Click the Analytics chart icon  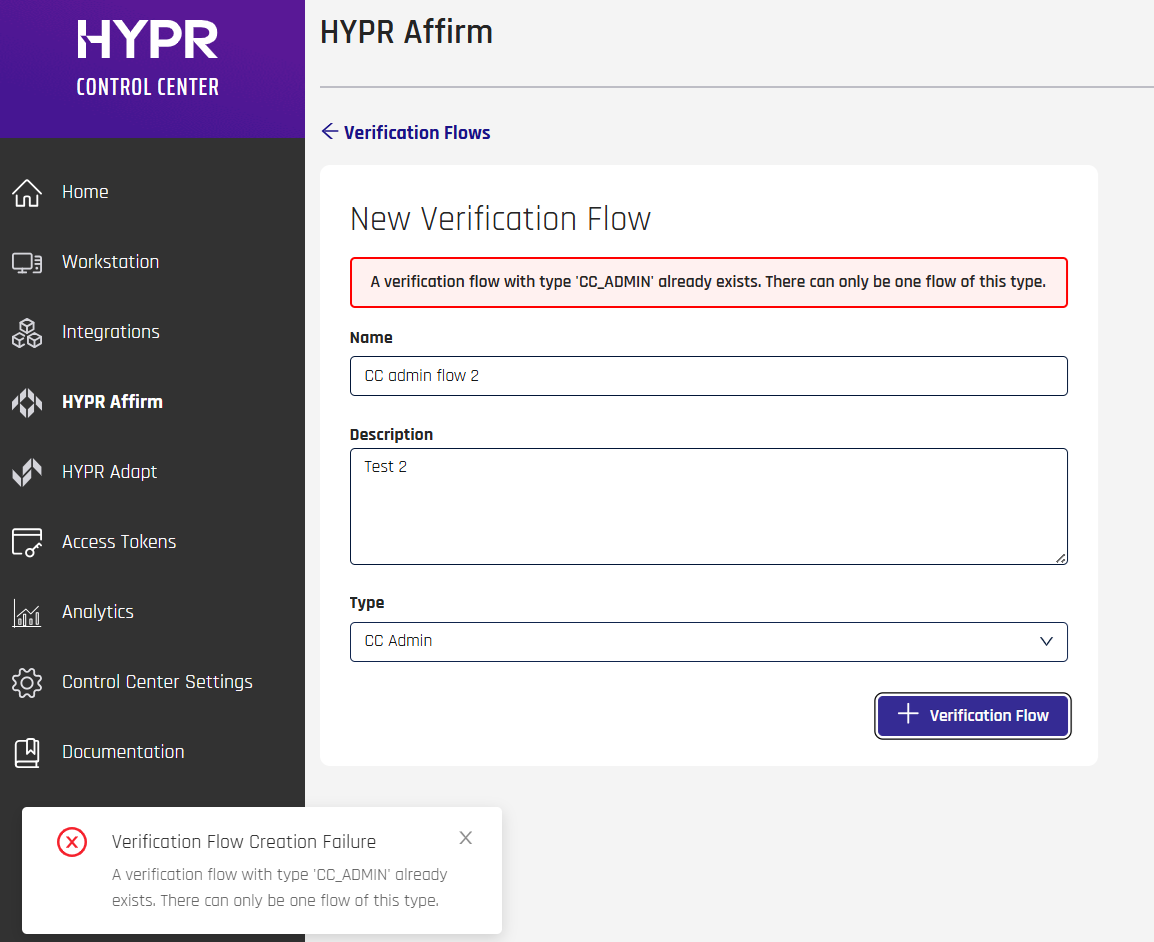point(27,612)
